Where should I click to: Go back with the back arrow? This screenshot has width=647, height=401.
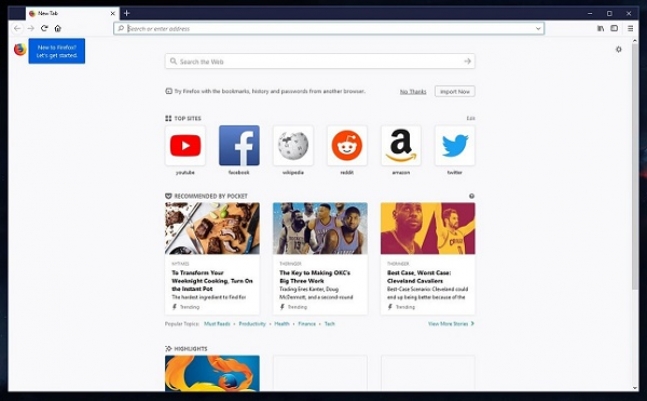click(x=17, y=28)
